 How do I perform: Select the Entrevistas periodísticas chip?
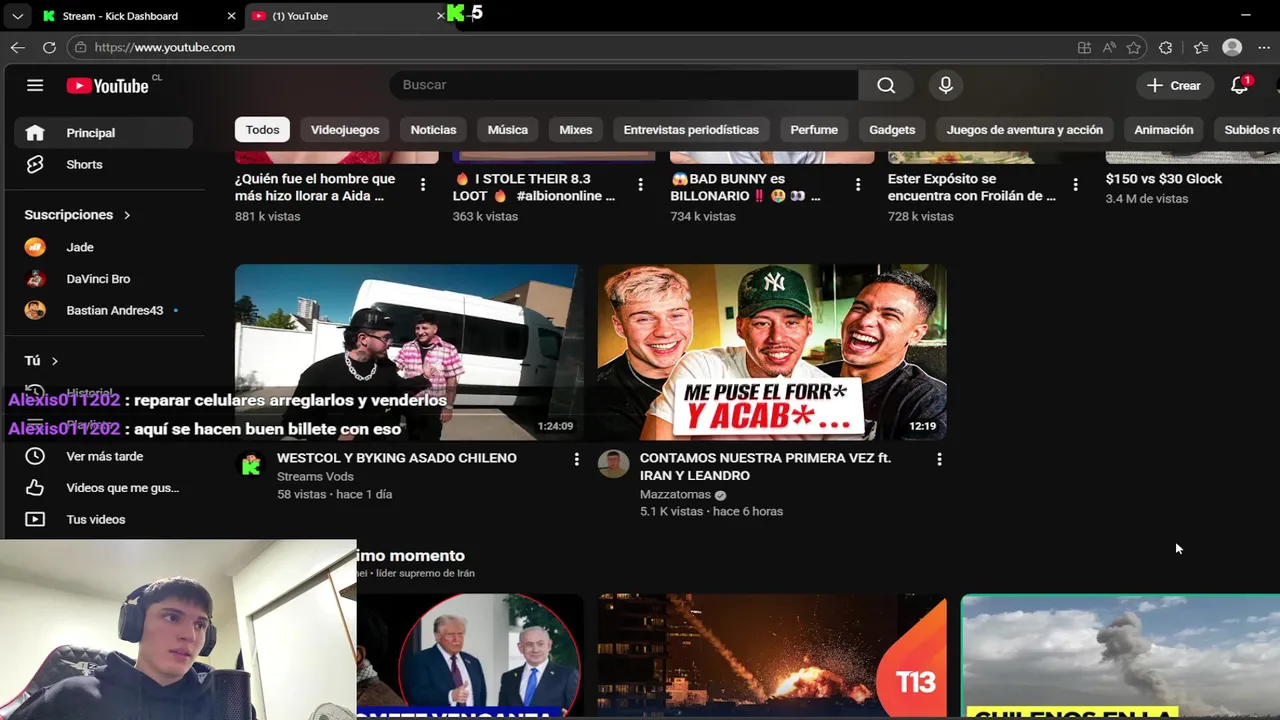coord(691,129)
